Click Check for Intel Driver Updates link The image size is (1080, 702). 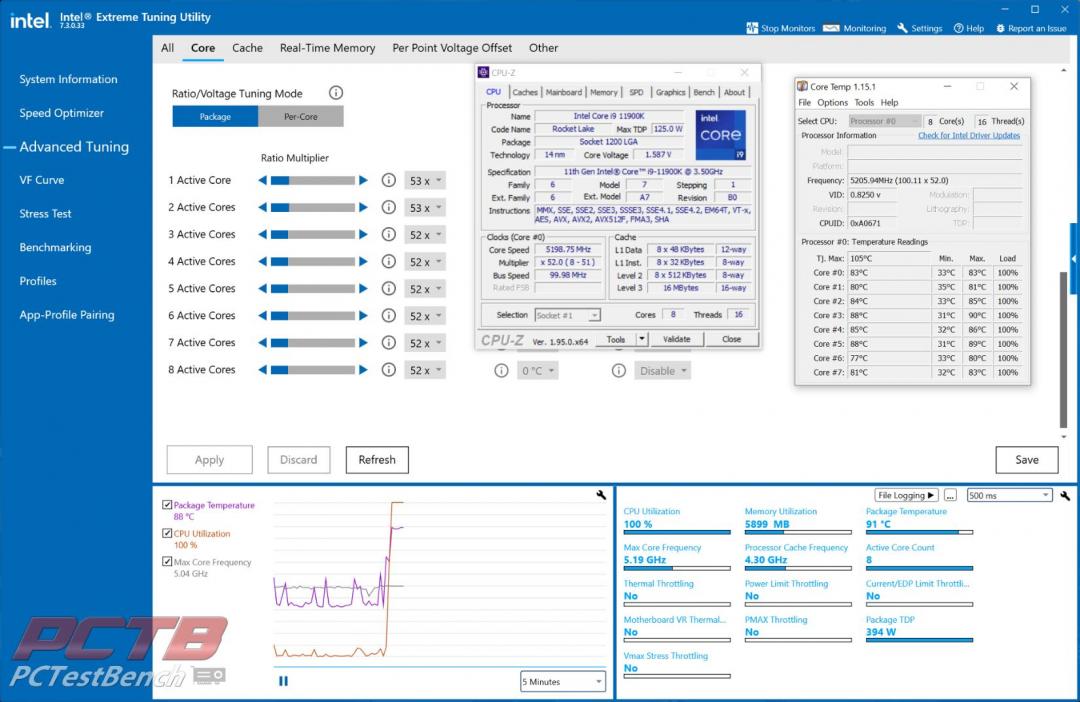[x=968, y=136]
